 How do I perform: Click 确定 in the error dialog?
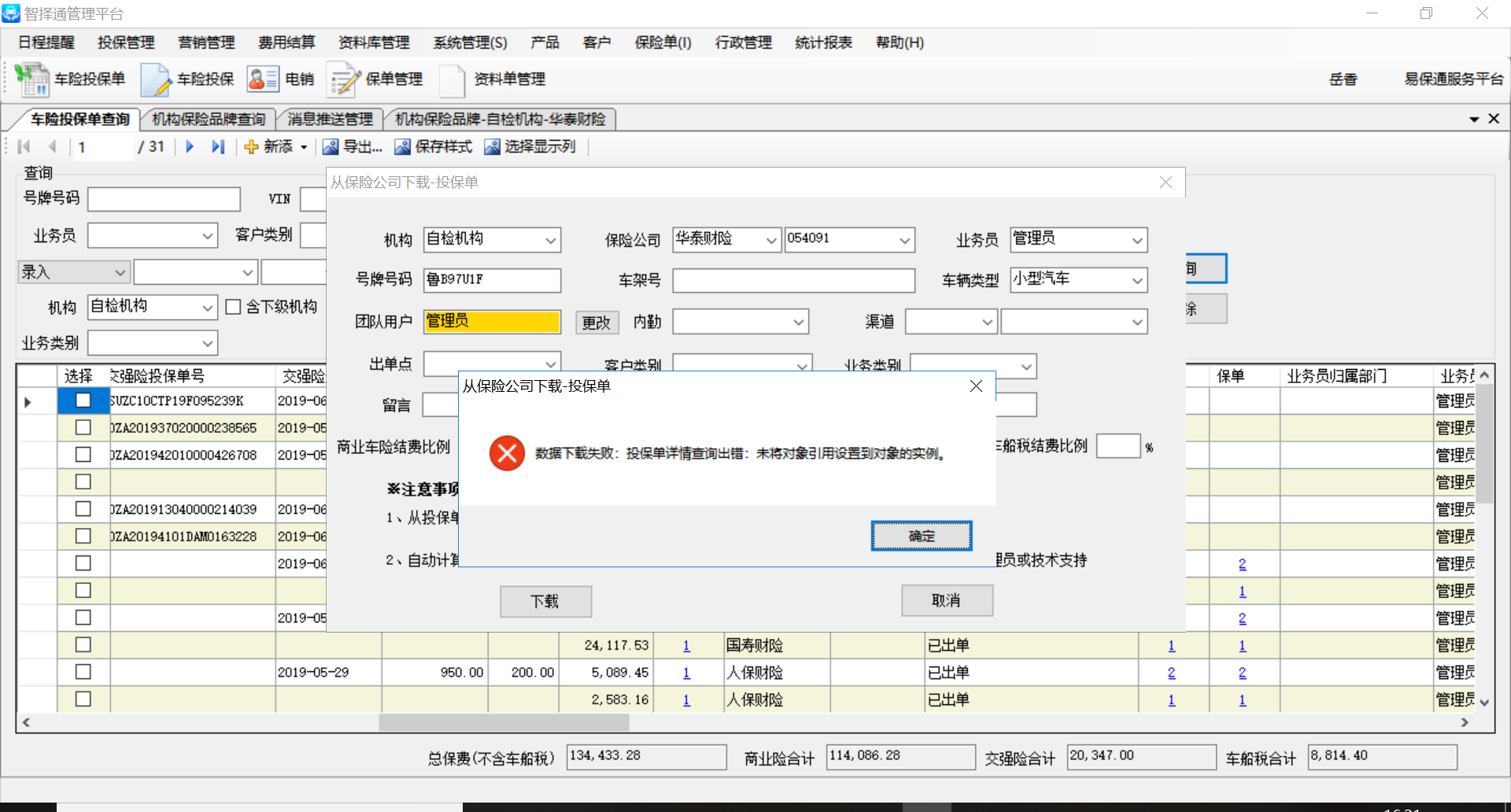pyautogui.click(x=921, y=536)
